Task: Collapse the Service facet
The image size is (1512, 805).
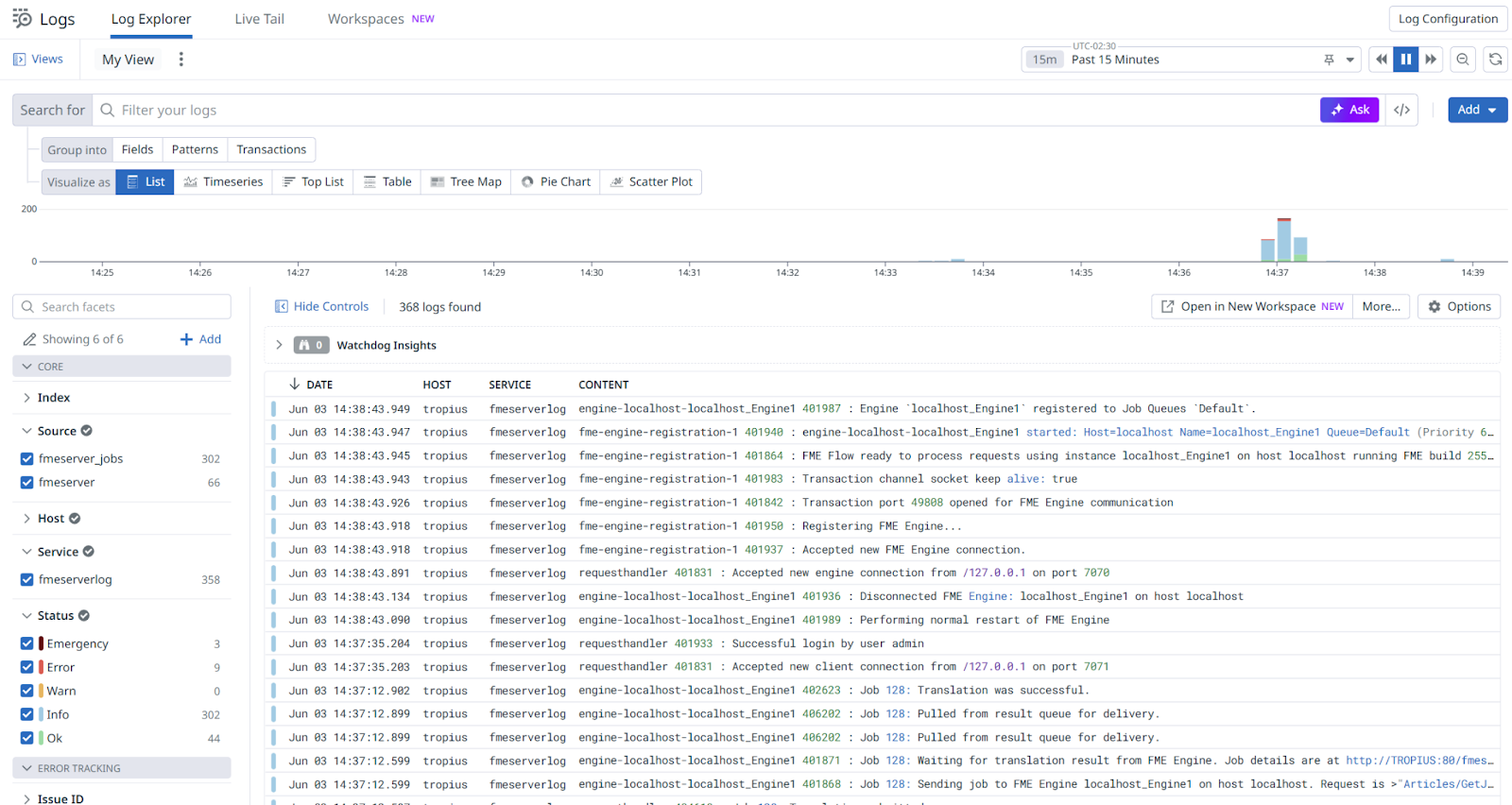Action: pyautogui.click(x=26, y=552)
